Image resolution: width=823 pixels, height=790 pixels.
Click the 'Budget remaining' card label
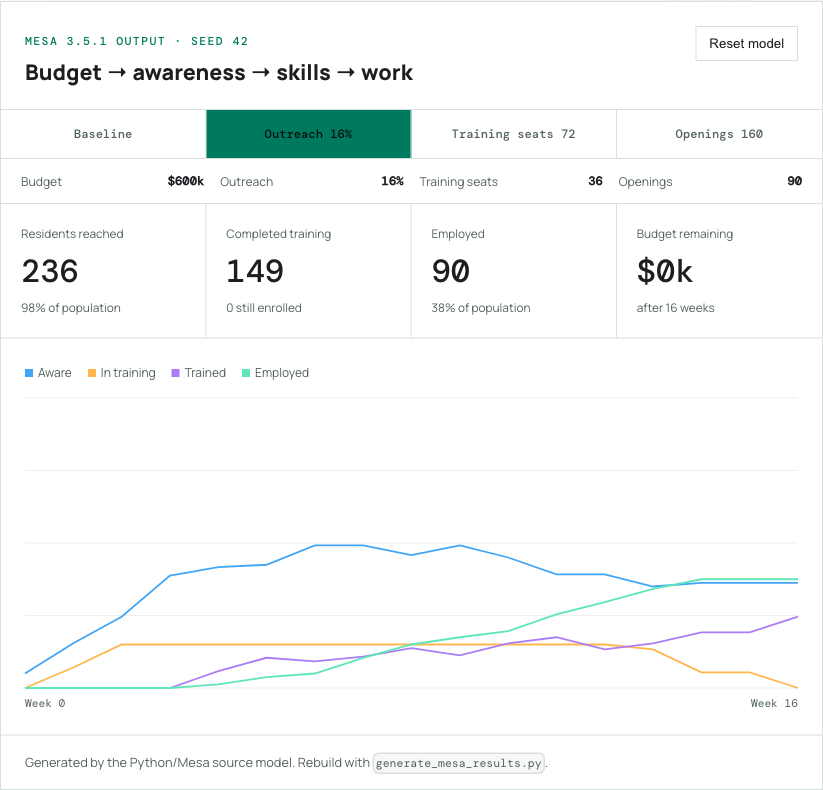[x=685, y=234]
